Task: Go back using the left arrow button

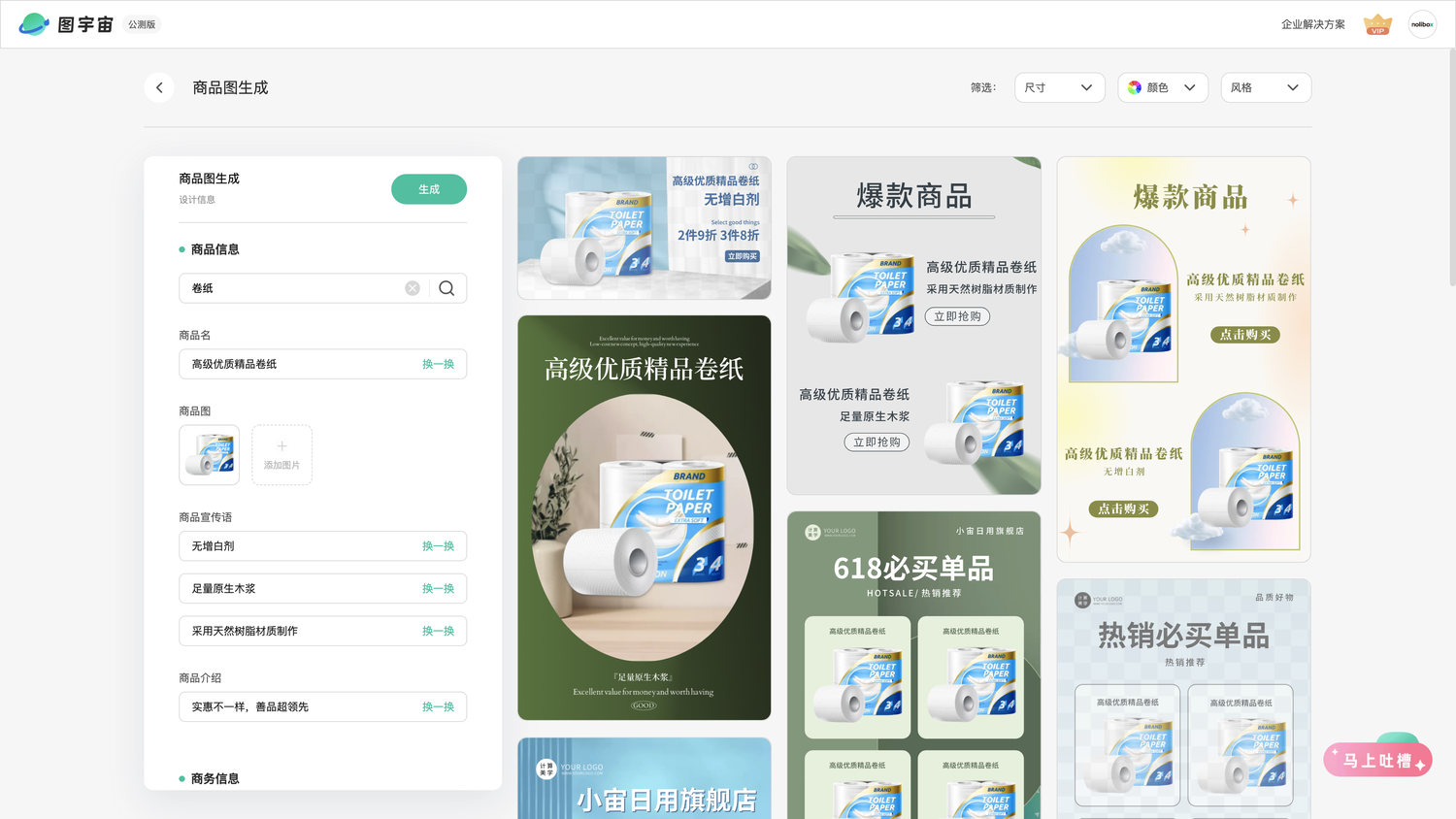Action: coord(159,87)
